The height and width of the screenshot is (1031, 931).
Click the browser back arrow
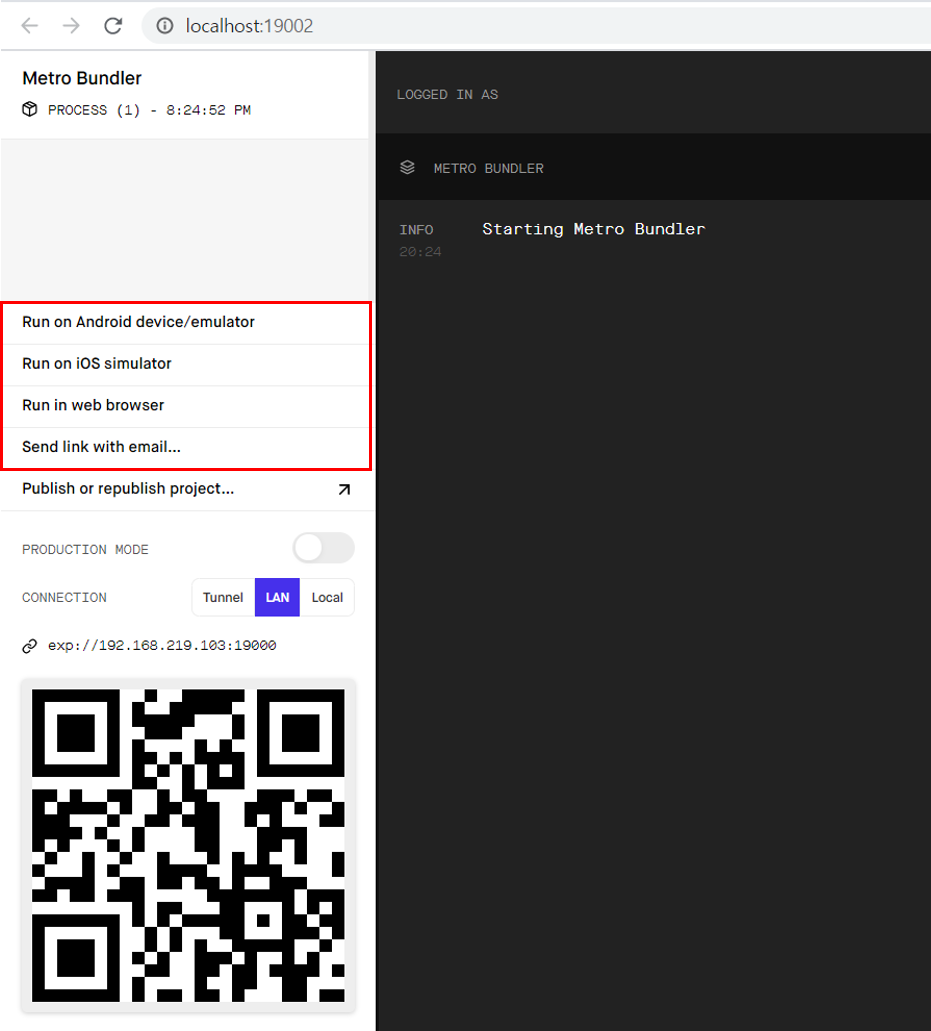tap(30, 26)
